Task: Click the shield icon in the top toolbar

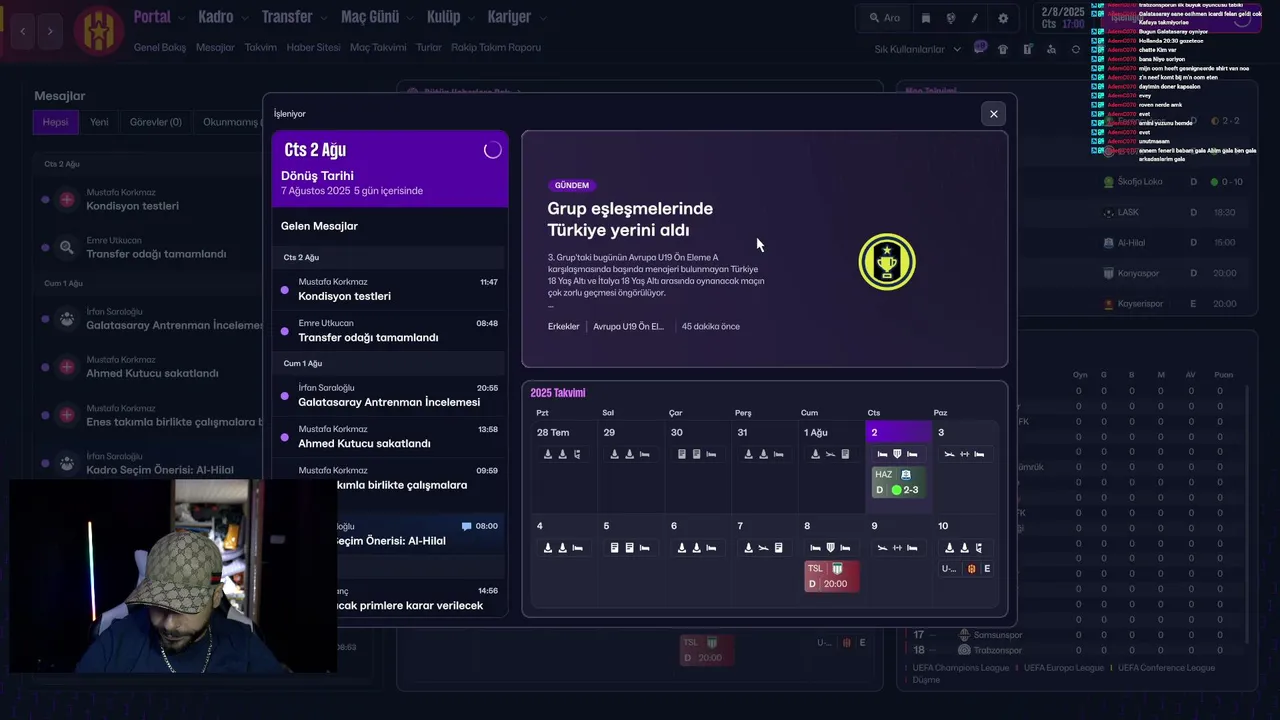Action: click(951, 18)
